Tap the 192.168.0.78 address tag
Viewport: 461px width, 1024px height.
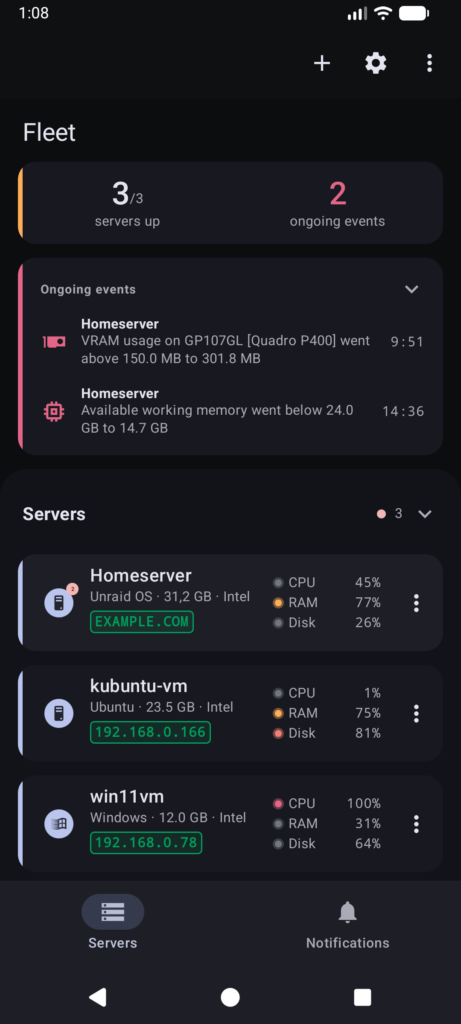pos(146,842)
